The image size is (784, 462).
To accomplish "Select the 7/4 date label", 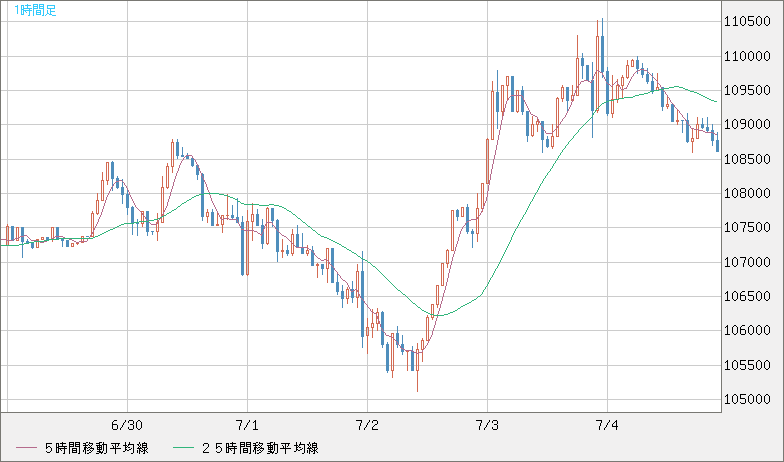I will pyautogui.click(x=607, y=426).
